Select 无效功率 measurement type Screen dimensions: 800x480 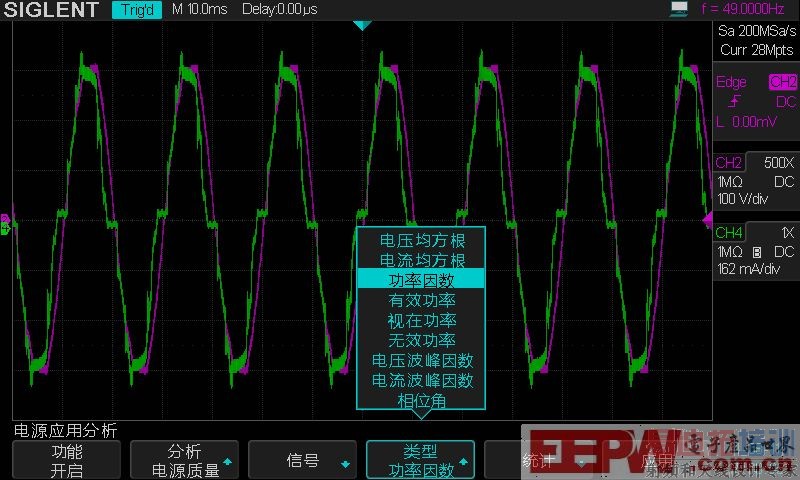pyautogui.click(x=421, y=340)
